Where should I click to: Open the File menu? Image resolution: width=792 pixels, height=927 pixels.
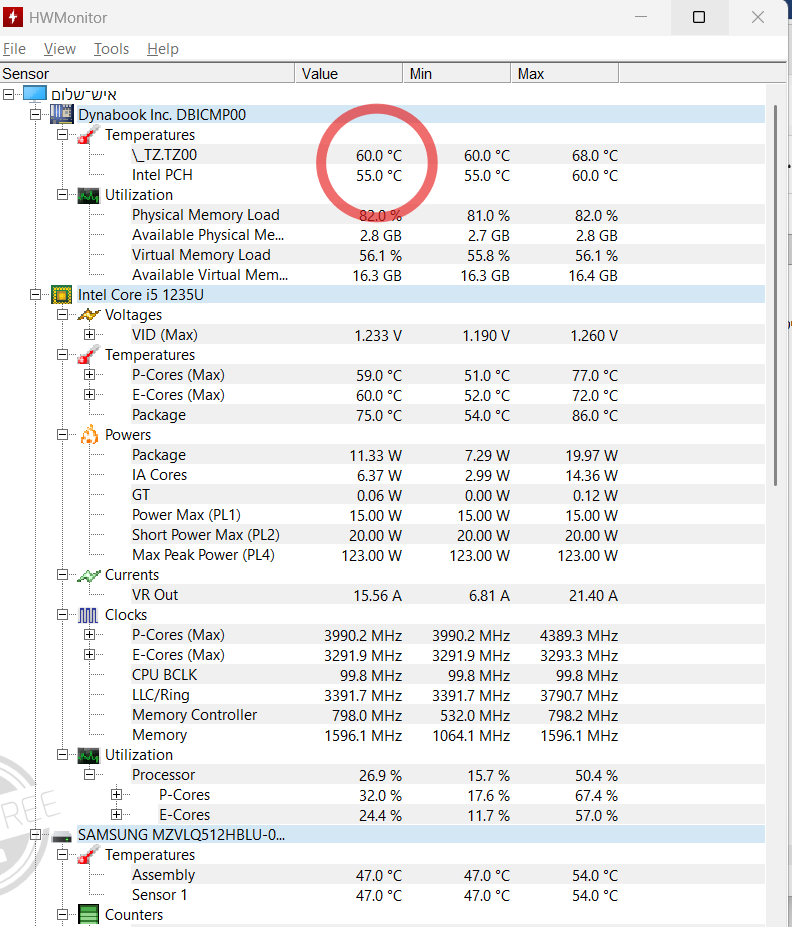[14, 49]
